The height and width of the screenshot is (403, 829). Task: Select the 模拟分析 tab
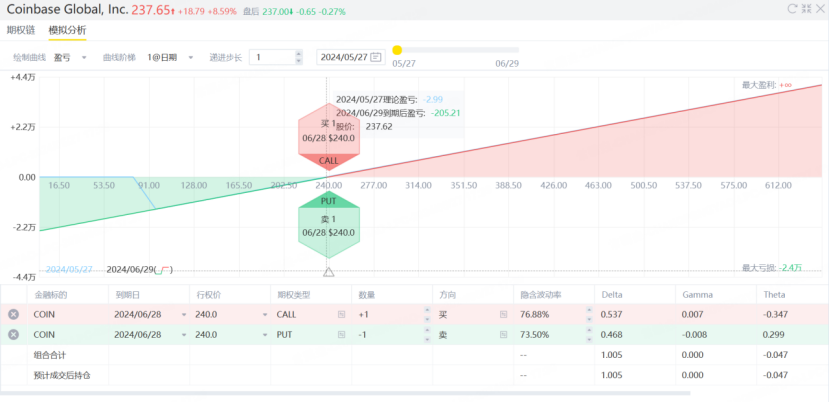(x=67, y=30)
